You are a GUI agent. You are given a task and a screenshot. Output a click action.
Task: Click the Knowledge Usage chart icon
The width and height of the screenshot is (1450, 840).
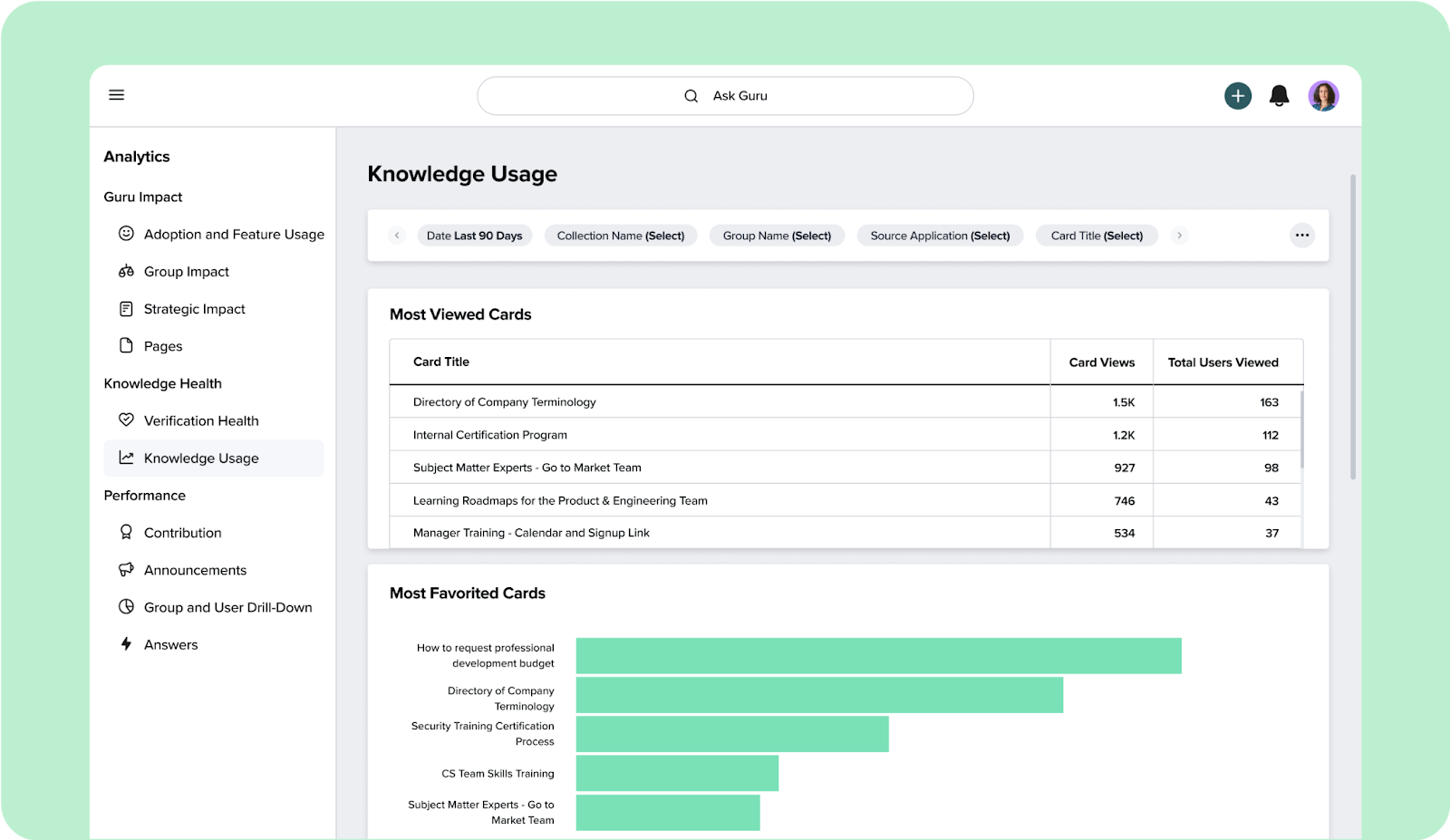[x=126, y=458]
